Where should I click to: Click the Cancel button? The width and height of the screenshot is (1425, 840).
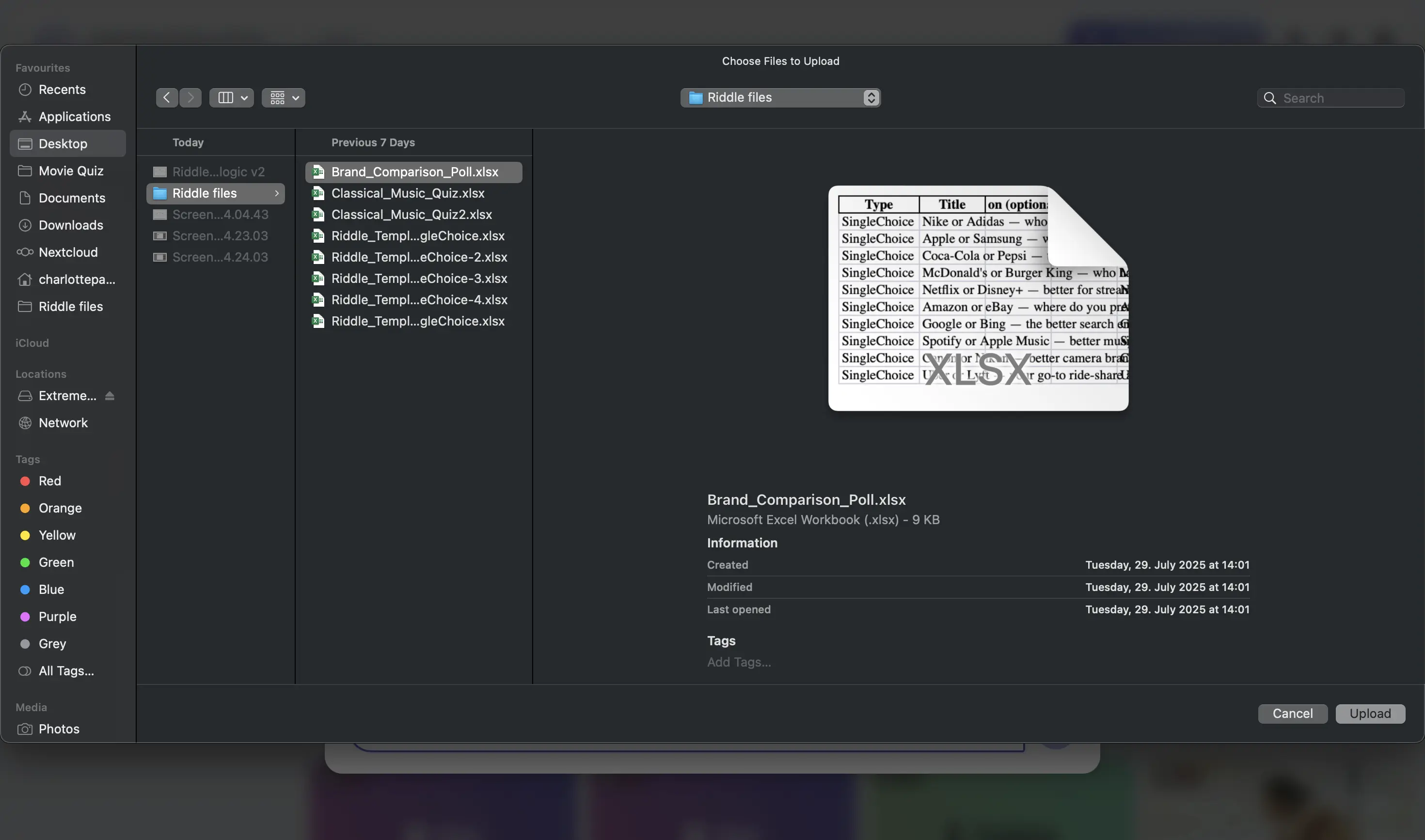coord(1293,714)
